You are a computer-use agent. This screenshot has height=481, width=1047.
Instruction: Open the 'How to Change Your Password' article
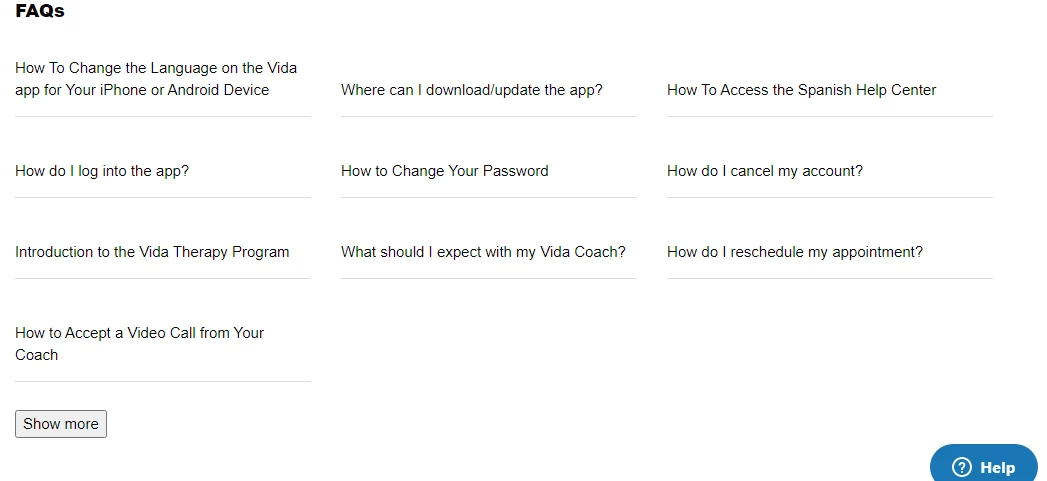click(x=445, y=171)
